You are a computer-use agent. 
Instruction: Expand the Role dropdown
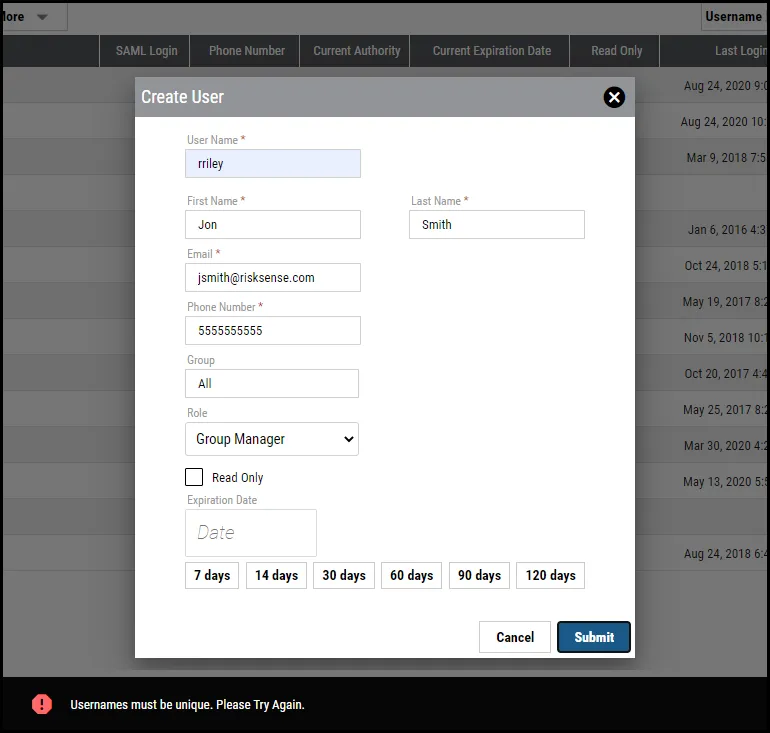point(272,439)
